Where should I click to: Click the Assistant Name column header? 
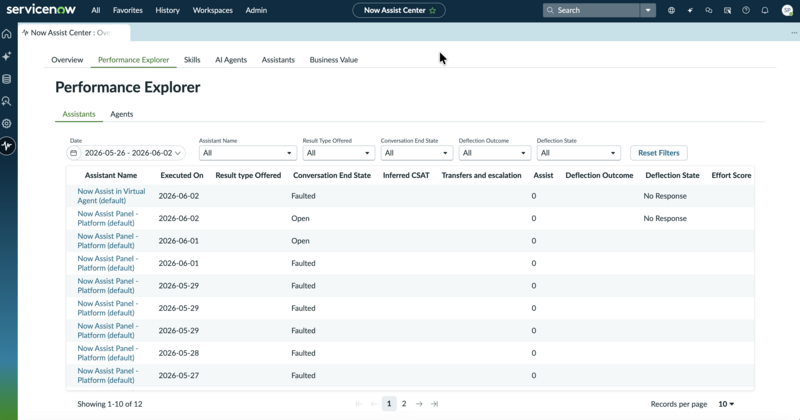pos(111,175)
